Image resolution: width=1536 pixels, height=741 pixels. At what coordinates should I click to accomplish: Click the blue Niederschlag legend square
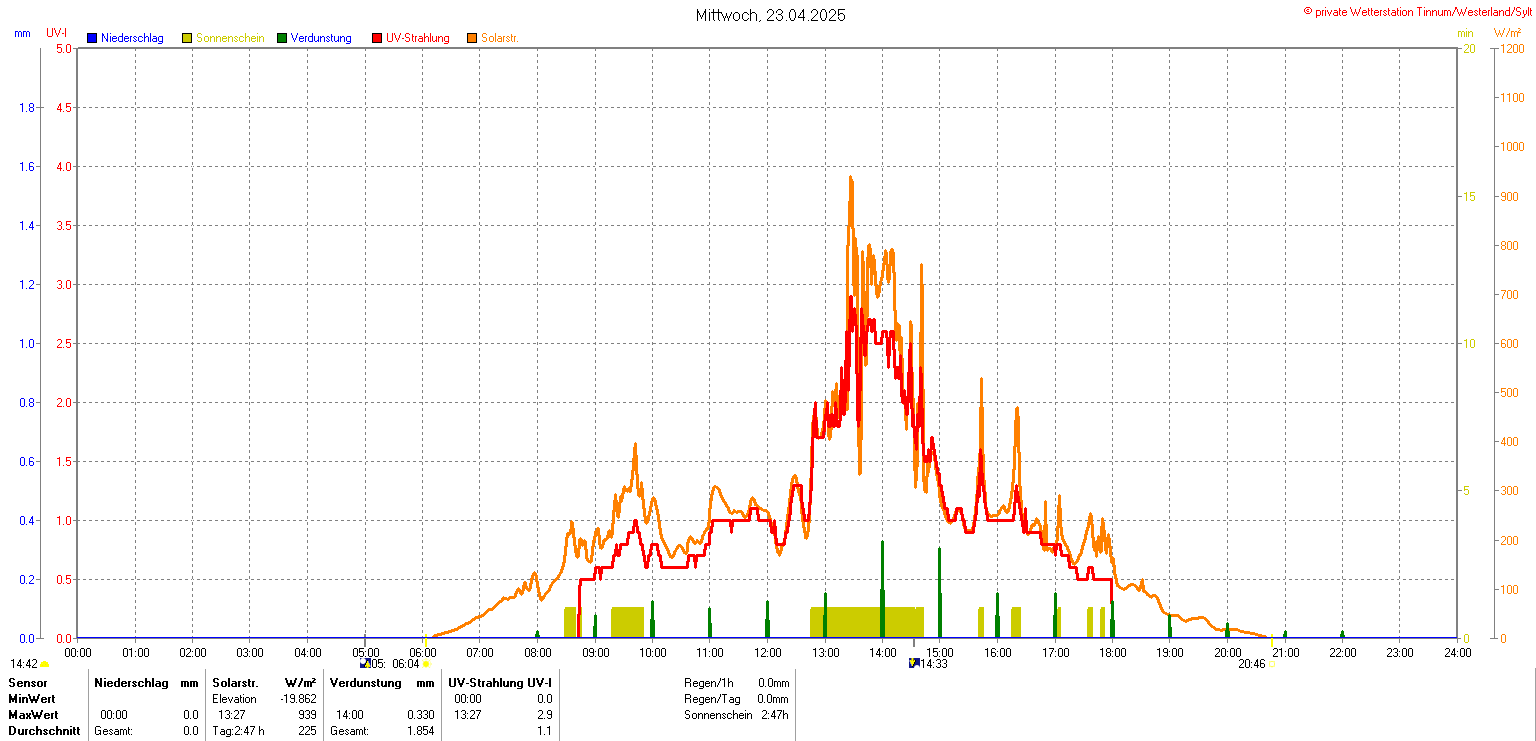tap(92, 38)
